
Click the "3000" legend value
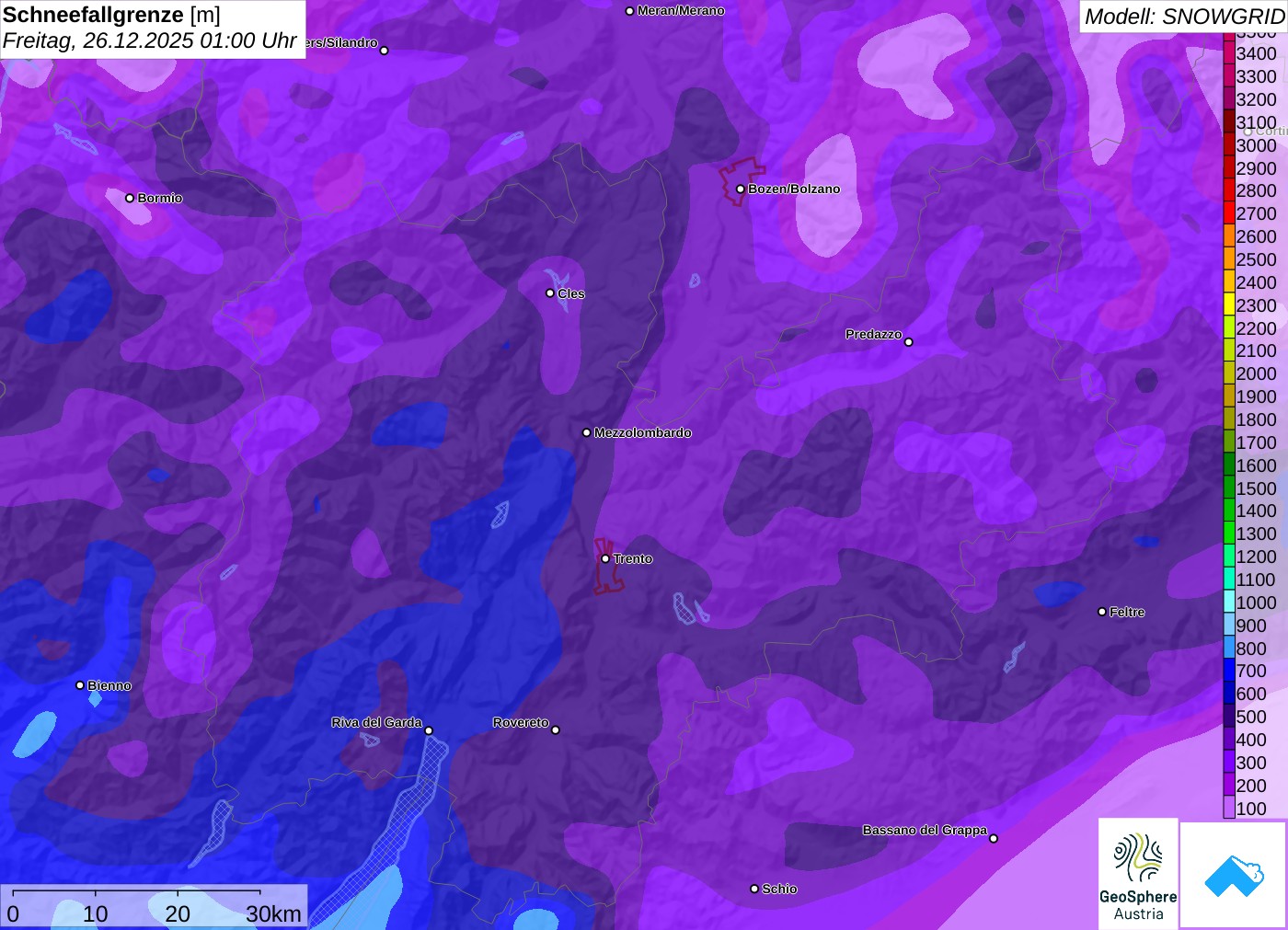click(1257, 145)
